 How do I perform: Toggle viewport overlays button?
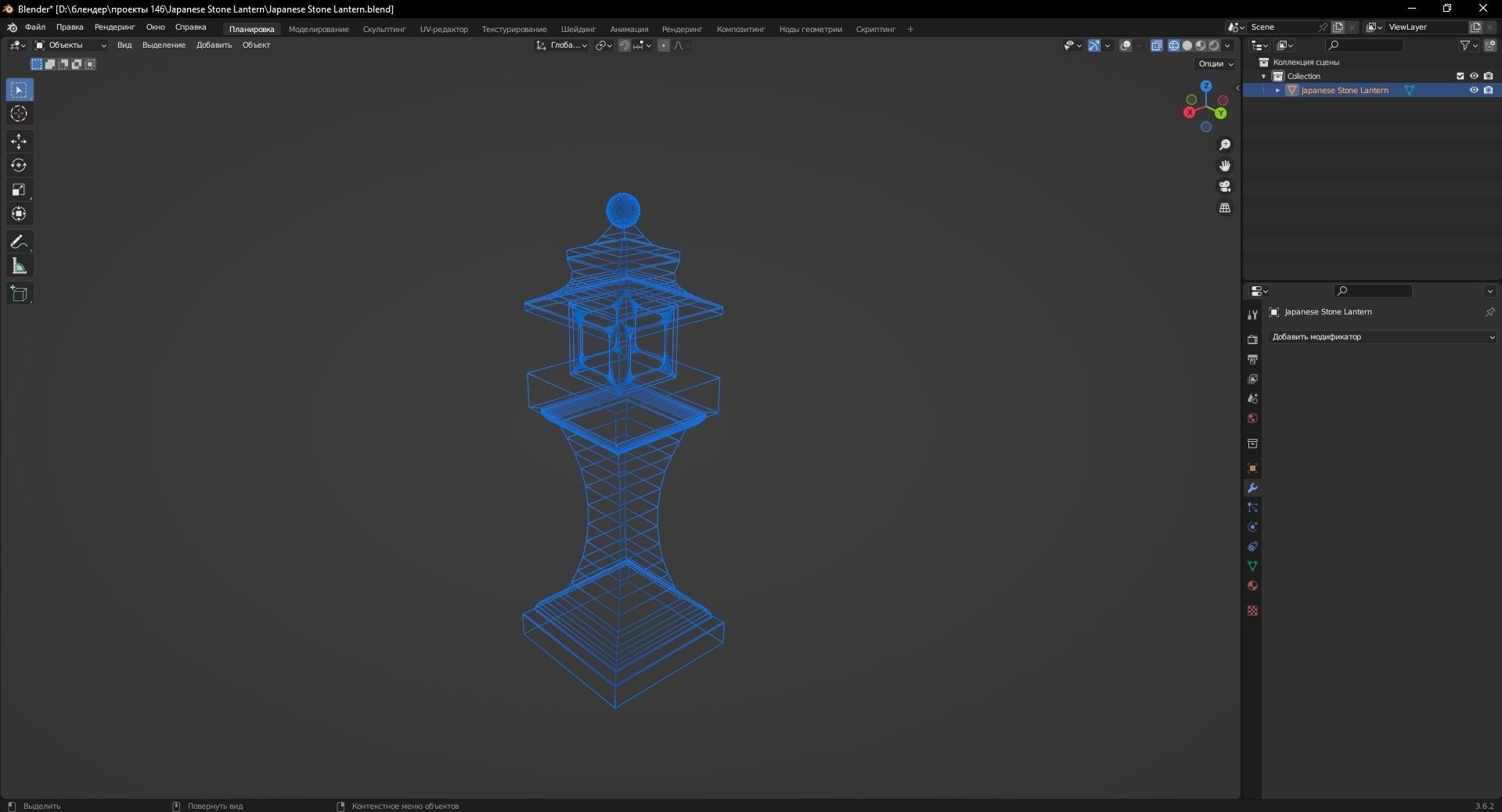(x=1126, y=45)
